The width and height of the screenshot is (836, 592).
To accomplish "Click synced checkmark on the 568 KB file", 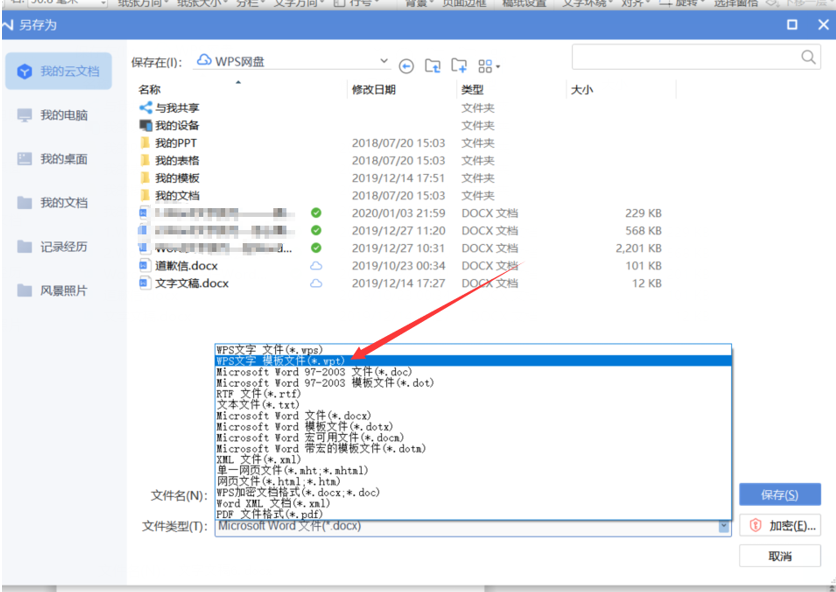I will pos(316,230).
